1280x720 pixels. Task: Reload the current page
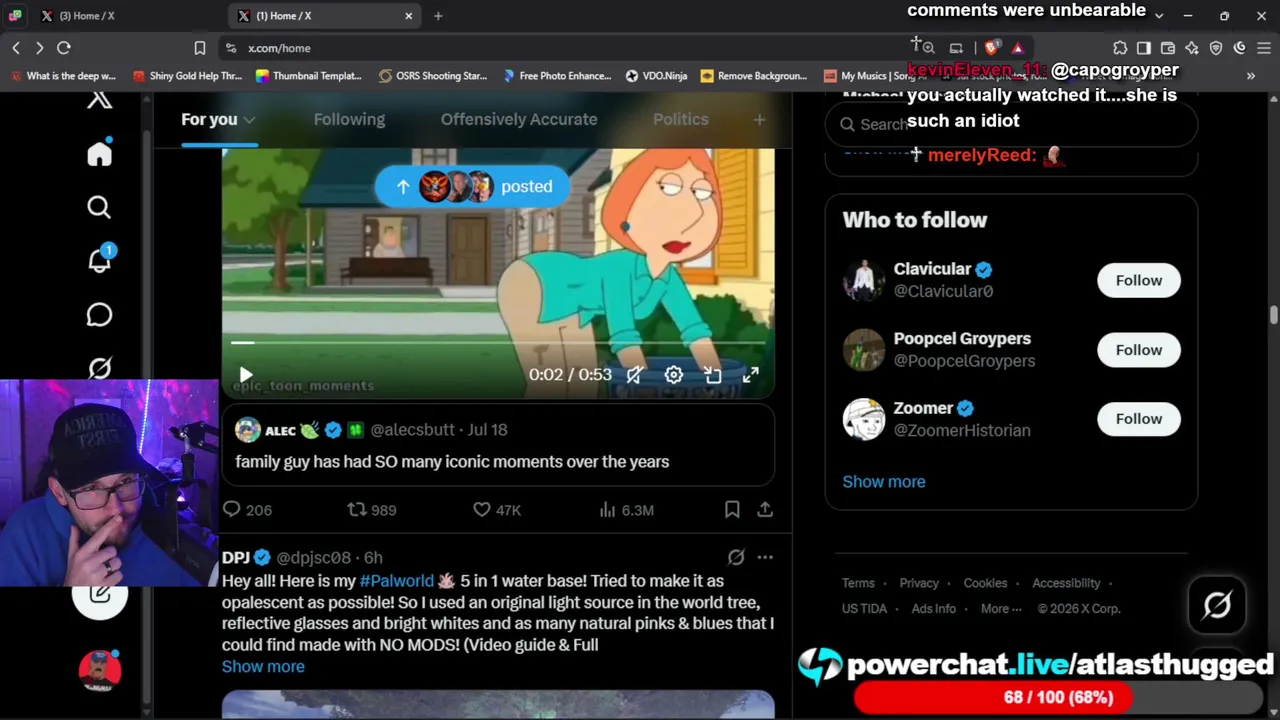click(x=64, y=48)
